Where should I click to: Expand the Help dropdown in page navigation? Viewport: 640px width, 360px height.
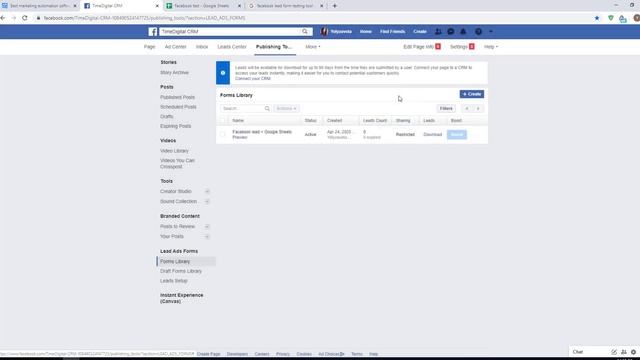coord(491,47)
